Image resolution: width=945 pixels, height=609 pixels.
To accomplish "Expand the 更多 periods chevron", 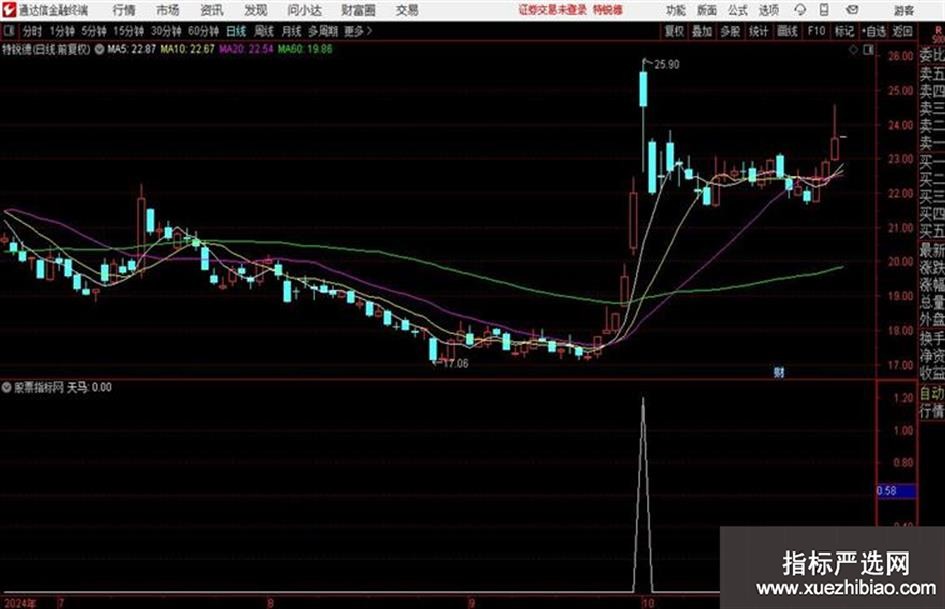I will (x=358, y=31).
